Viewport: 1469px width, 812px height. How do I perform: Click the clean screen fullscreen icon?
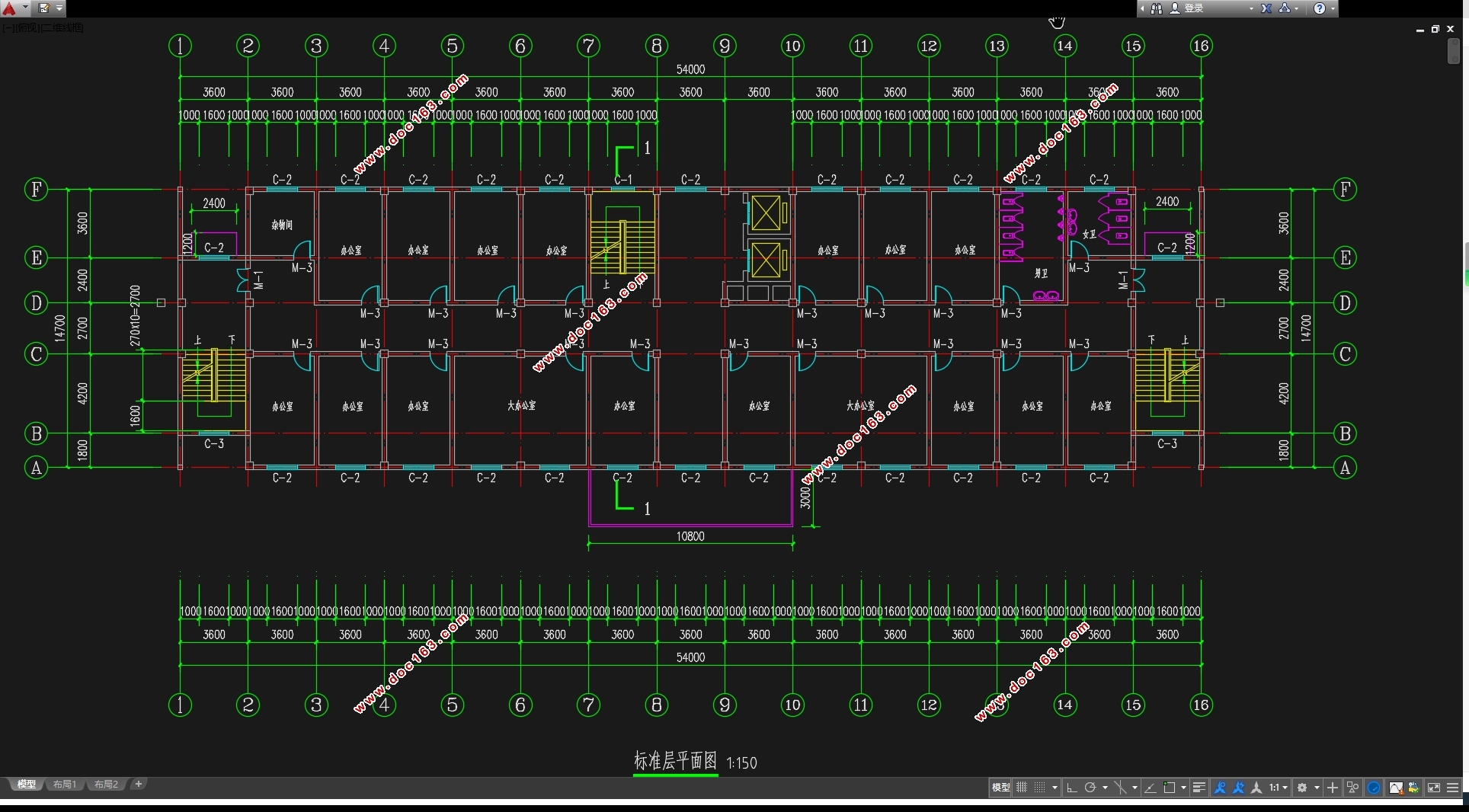(1433, 788)
